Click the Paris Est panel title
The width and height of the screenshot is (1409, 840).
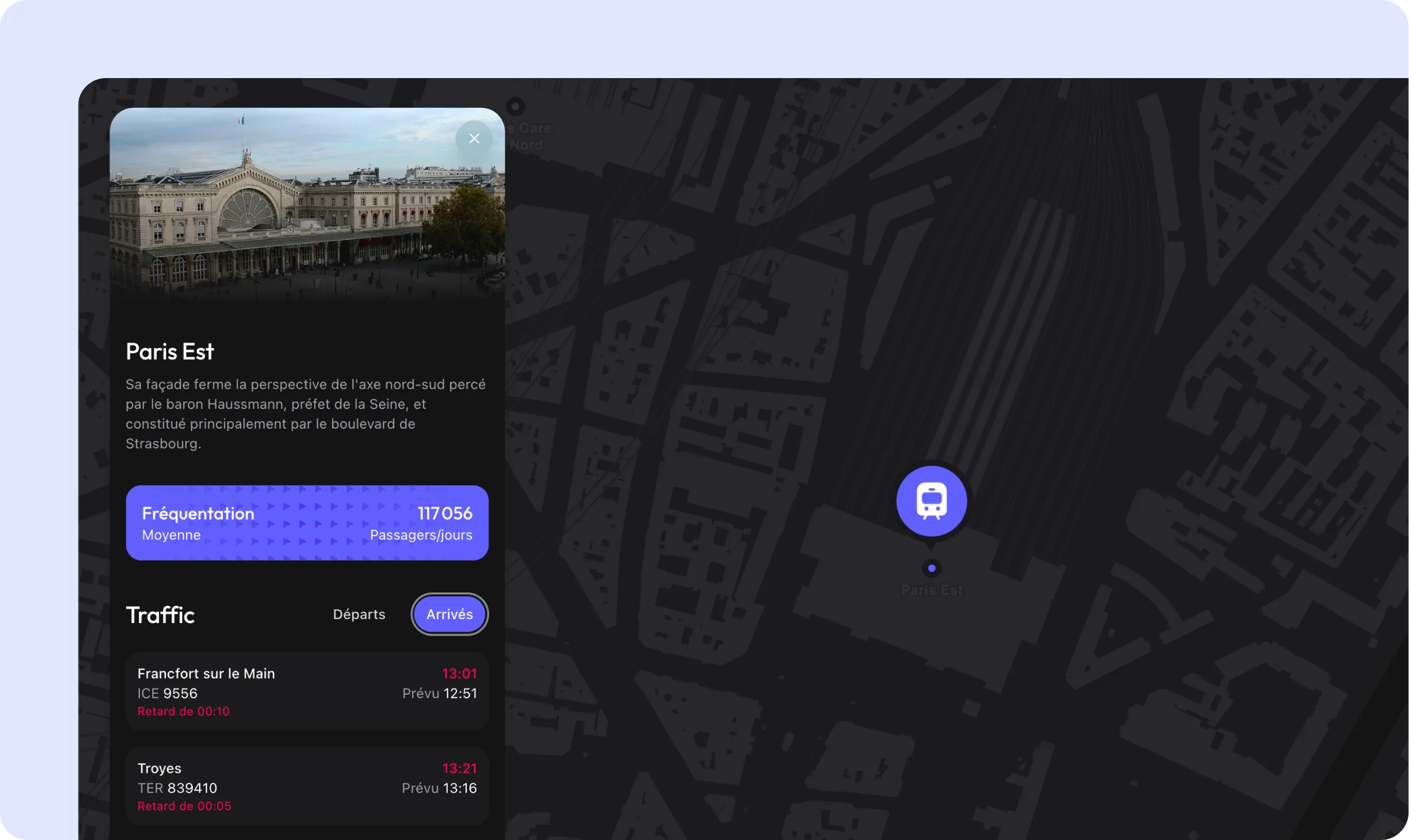[x=170, y=352]
